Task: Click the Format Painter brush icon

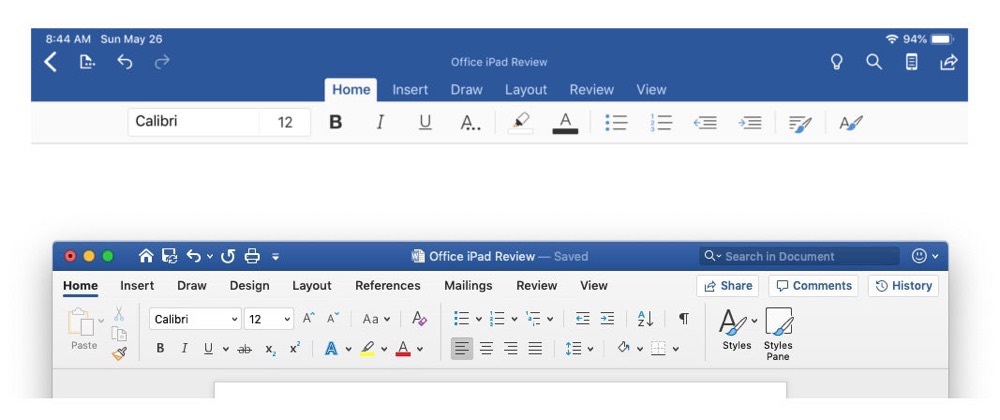Action: coord(119,352)
